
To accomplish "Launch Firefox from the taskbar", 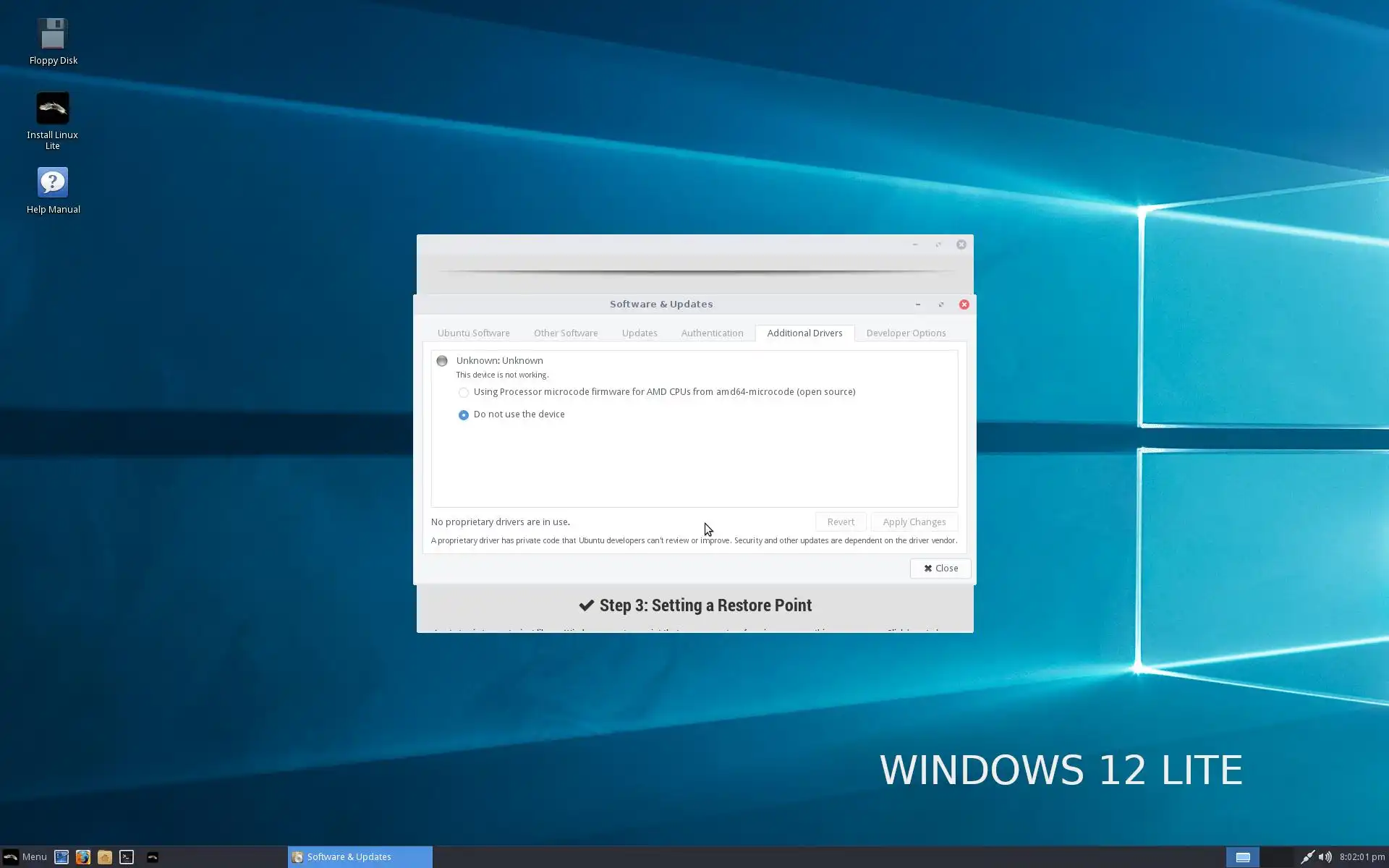I will click(x=83, y=857).
